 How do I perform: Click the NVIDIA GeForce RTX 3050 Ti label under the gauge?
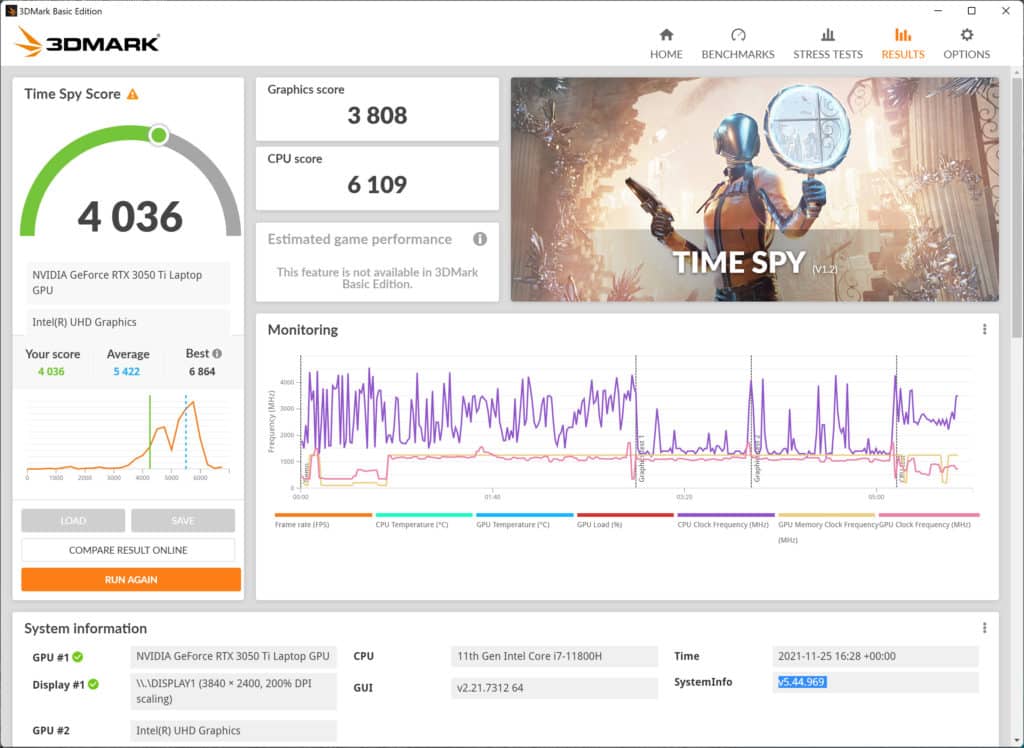(128, 282)
